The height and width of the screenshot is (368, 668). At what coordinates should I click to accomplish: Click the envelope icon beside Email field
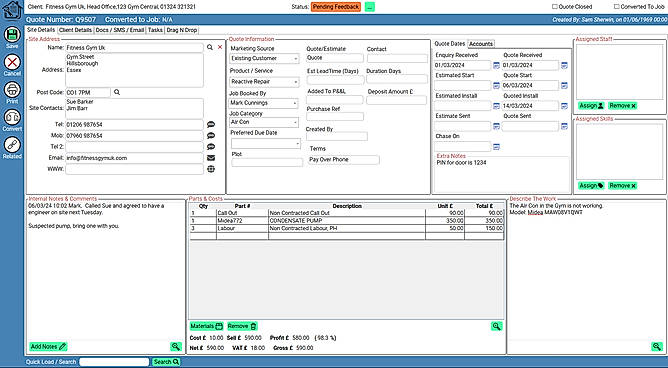tap(211, 158)
